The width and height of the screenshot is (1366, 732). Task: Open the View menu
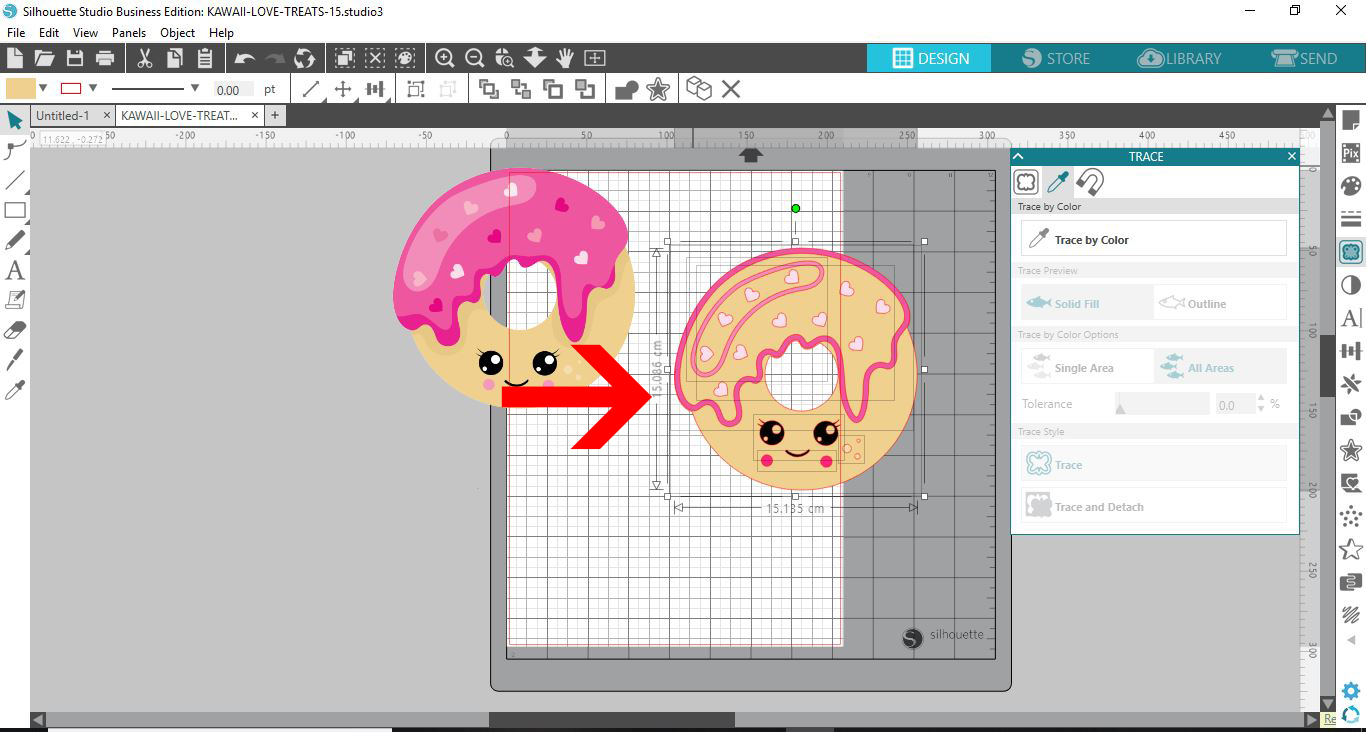click(x=85, y=33)
